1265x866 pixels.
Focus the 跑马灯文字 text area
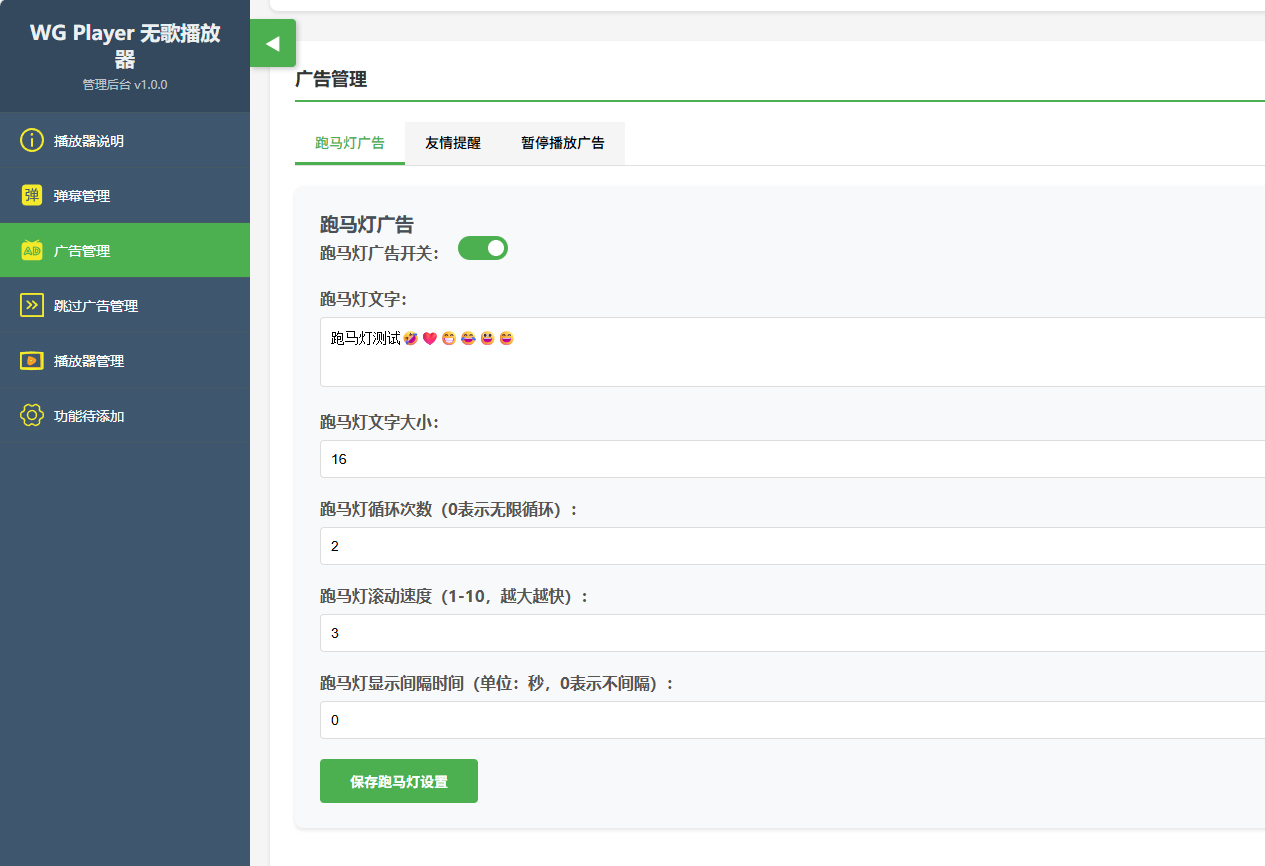pyautogui.click(x=790, y=352)
